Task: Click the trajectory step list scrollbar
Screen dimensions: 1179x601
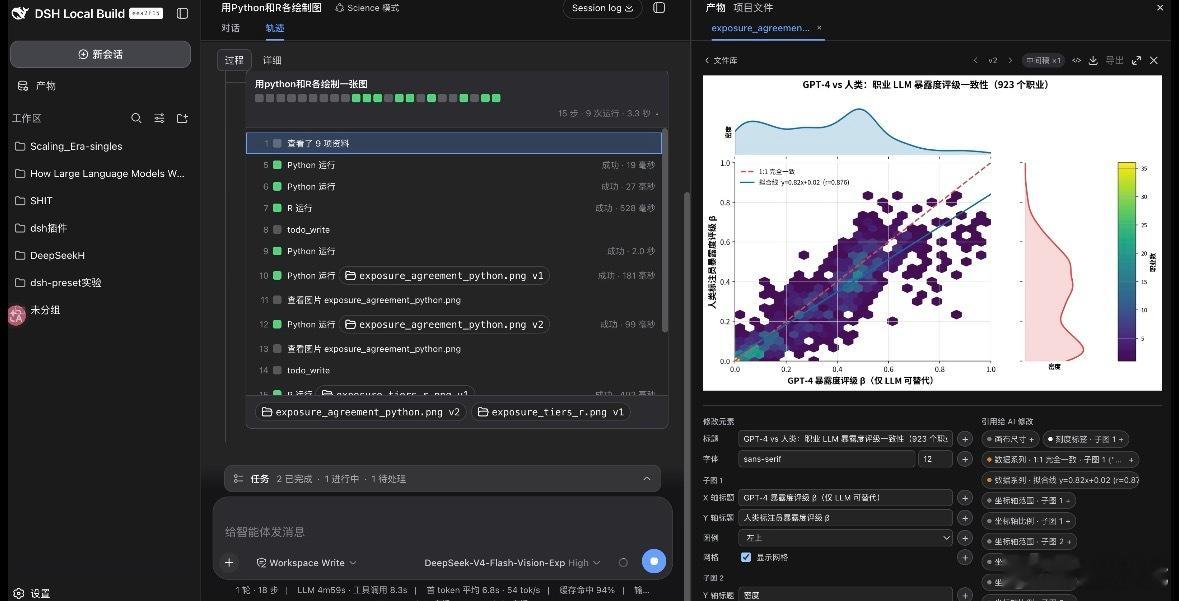Action: [665, 229]
